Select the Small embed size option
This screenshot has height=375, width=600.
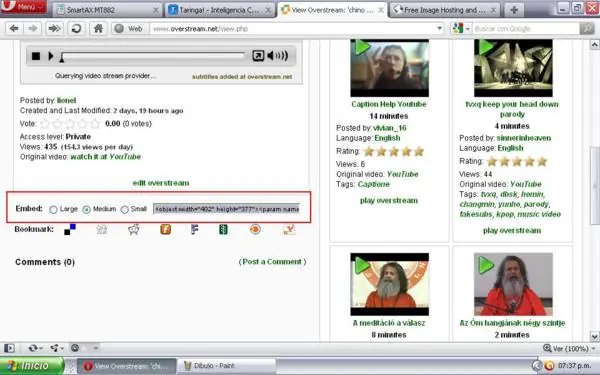(x=124, y=209)
